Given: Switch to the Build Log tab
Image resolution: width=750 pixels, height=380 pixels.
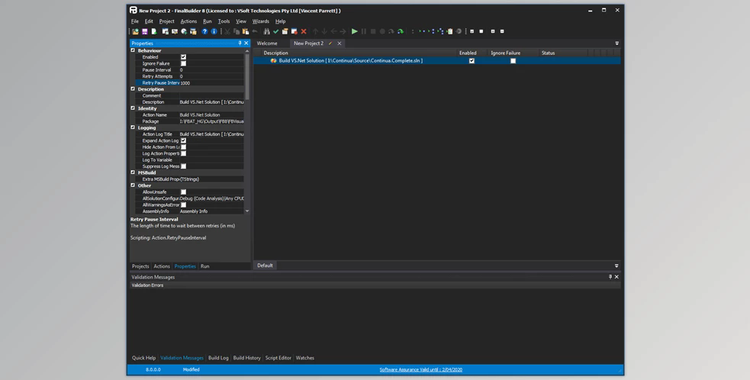Looking at the screenshot, I should pos(219,358).
